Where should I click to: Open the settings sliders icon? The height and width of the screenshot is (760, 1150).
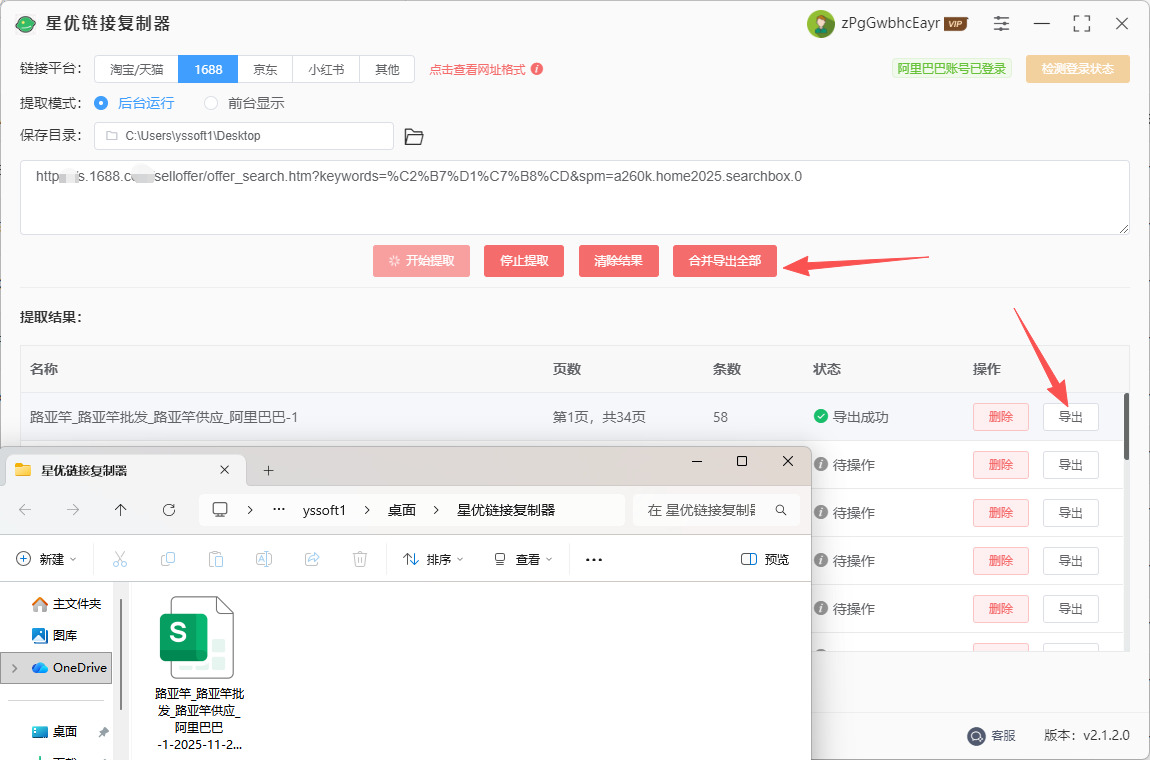coord(1001,23)
